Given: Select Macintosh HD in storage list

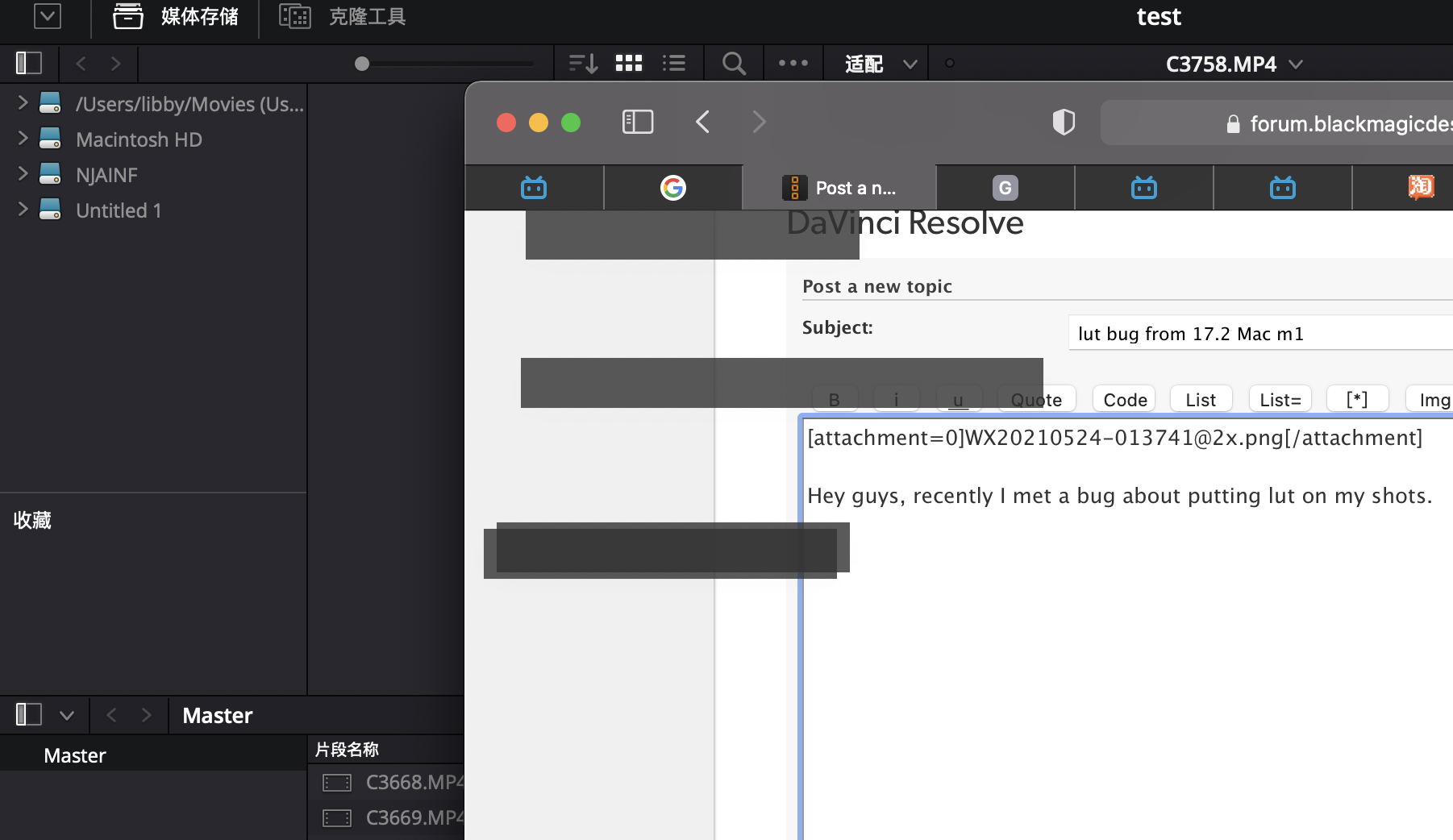Looking at the screenshot, I should point(139,139).
